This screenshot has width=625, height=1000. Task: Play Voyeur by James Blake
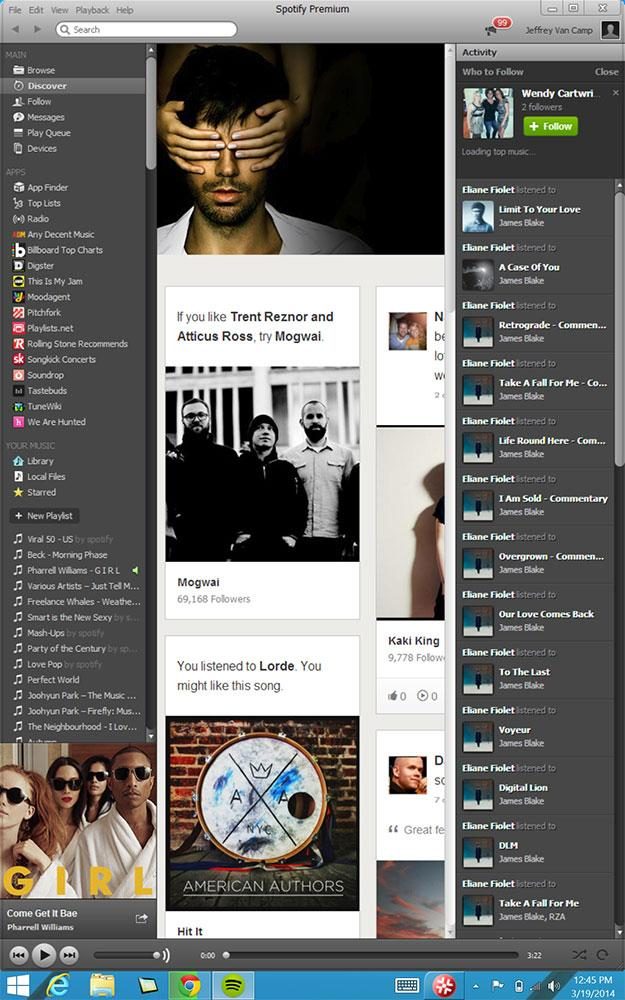coord(515,730)
